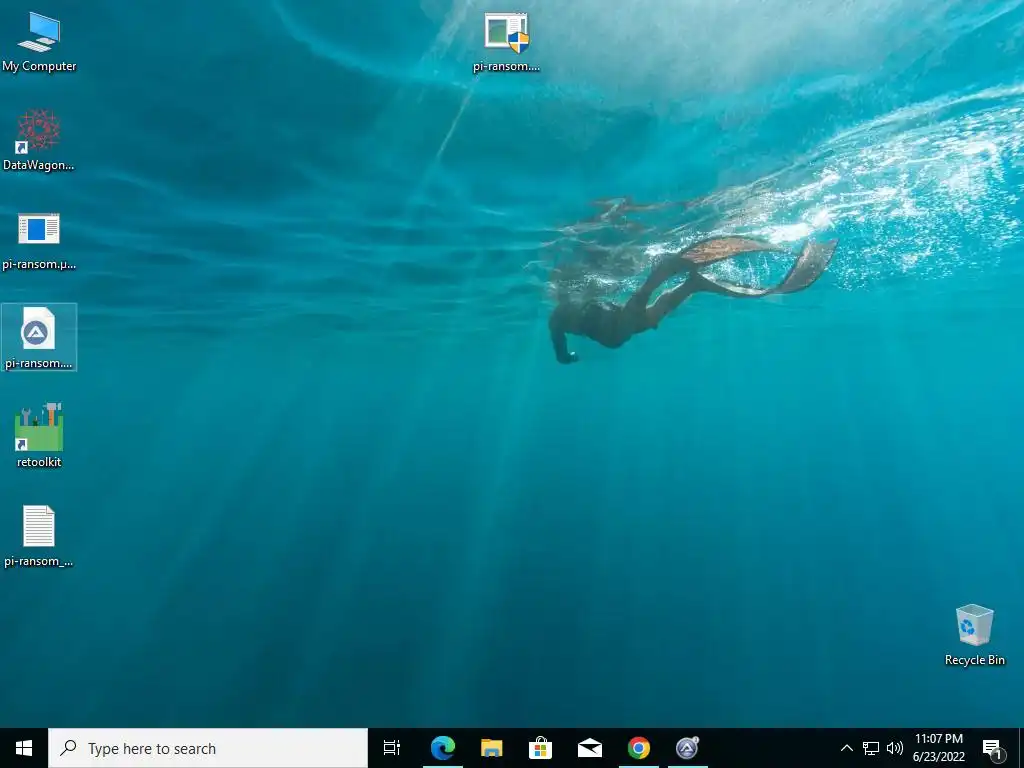Open the clock showing 11:07 PM

[938, 748]
